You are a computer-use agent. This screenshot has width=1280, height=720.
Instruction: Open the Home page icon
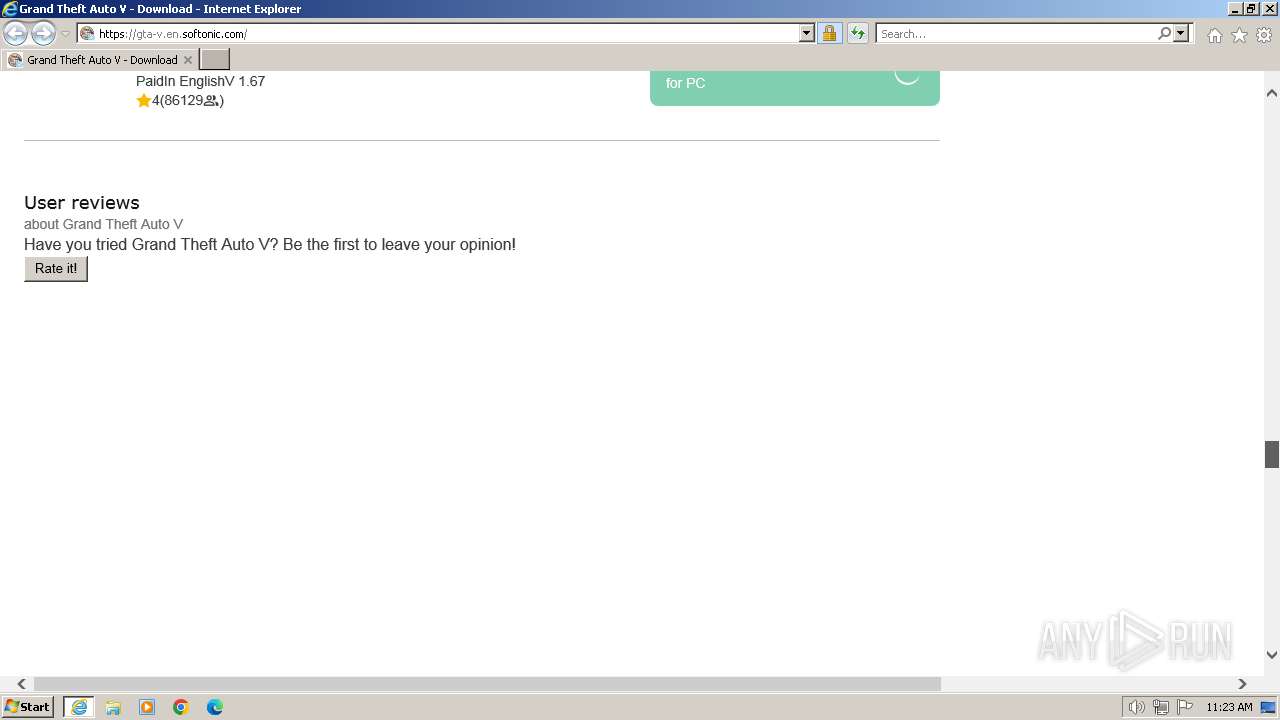[x=1214, y=35]
